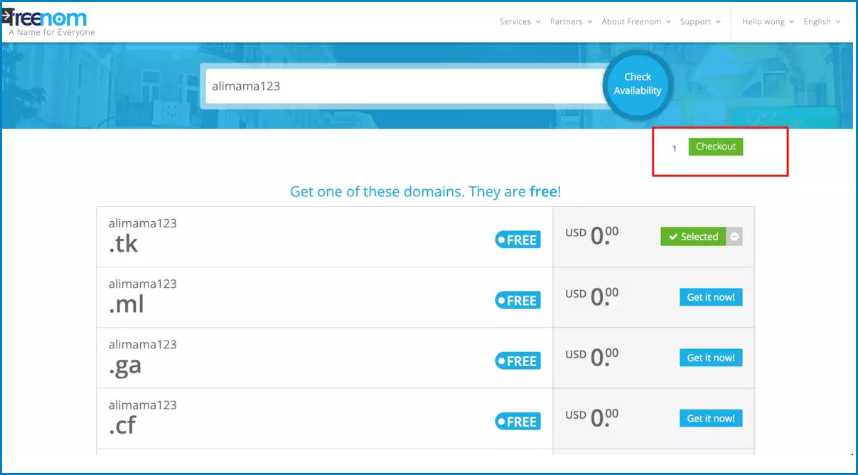Click the .cf domain extension text
The height and width of the screenshot is (475, 858).
pos(122,426)
